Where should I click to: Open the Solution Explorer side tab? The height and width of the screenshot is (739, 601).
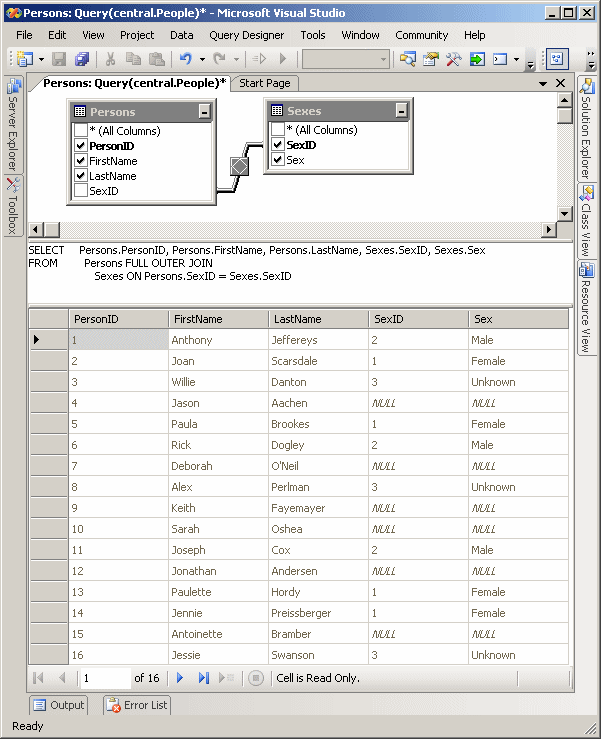[x=586, y=129]
